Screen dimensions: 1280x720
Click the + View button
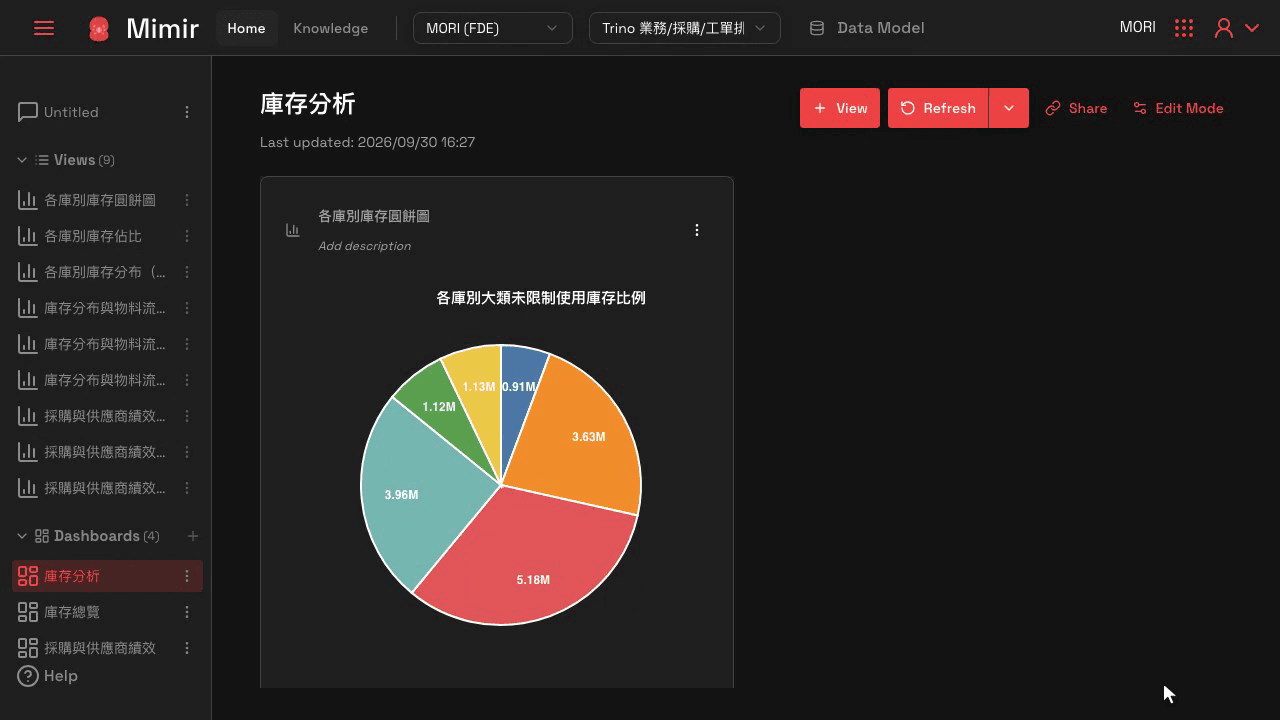click(x=840, y=108)
